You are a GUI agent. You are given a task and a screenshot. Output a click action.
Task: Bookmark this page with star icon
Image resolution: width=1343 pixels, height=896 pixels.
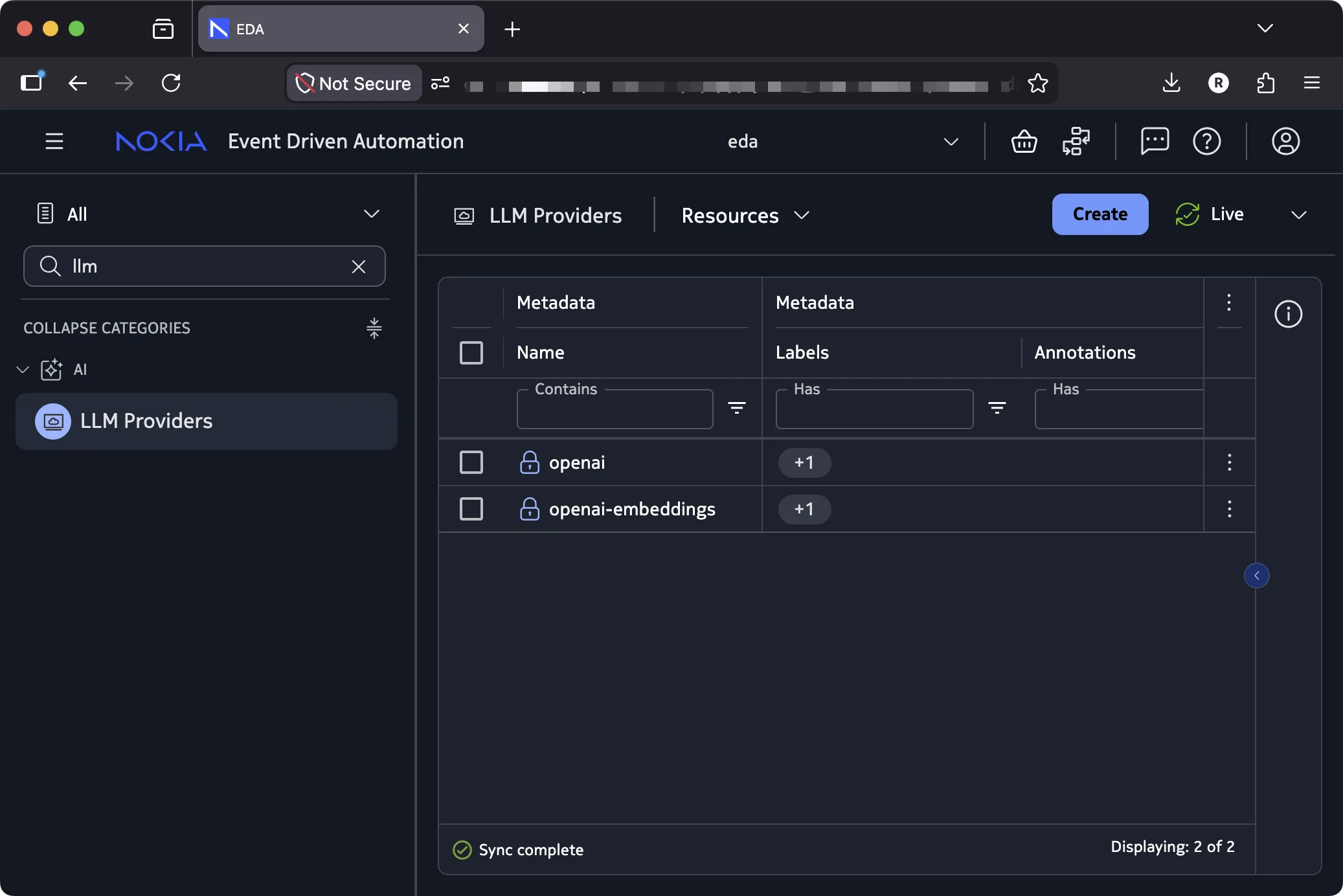point(1038,83)
